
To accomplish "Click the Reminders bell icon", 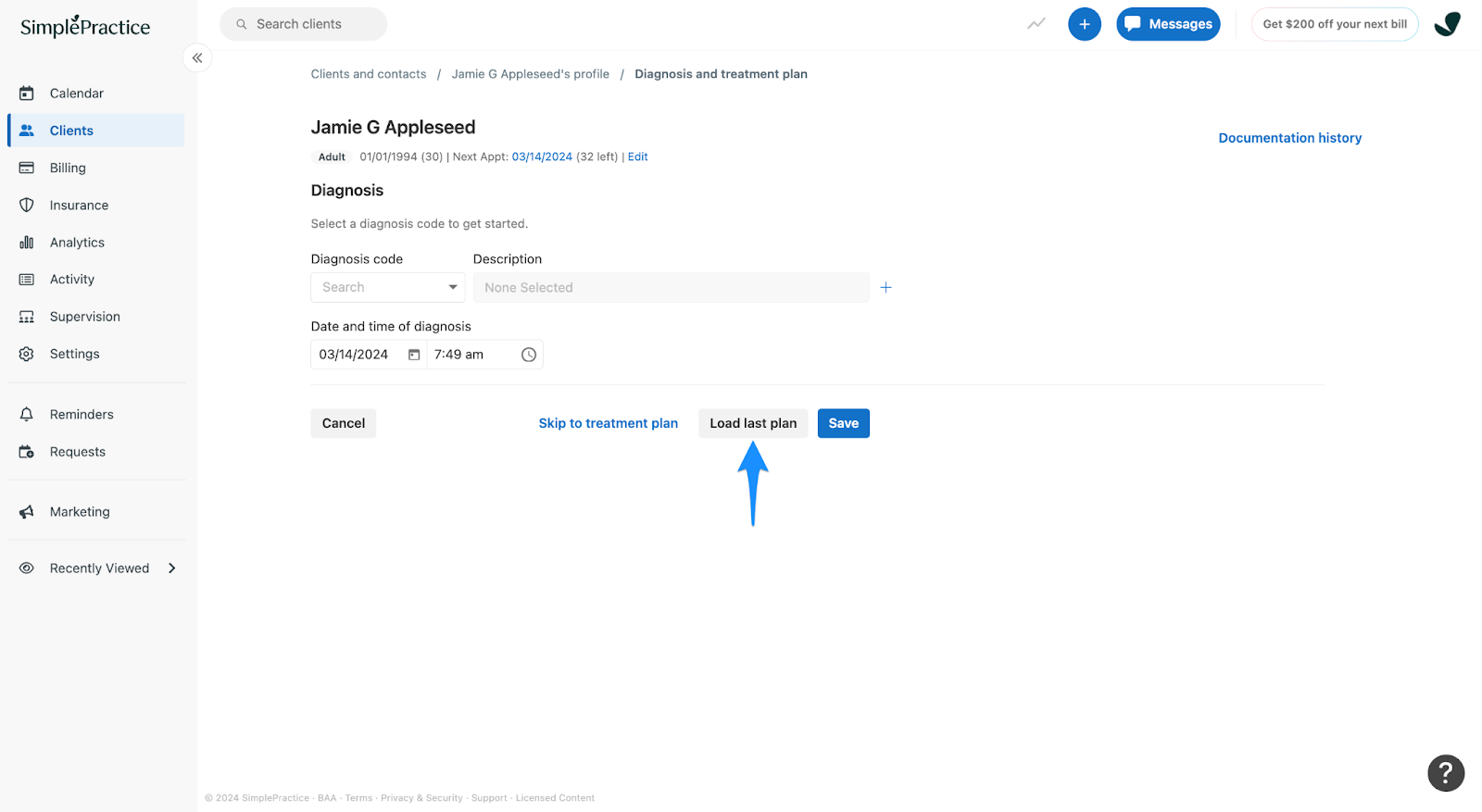I will pyautogui.click(x=27, y=415).
